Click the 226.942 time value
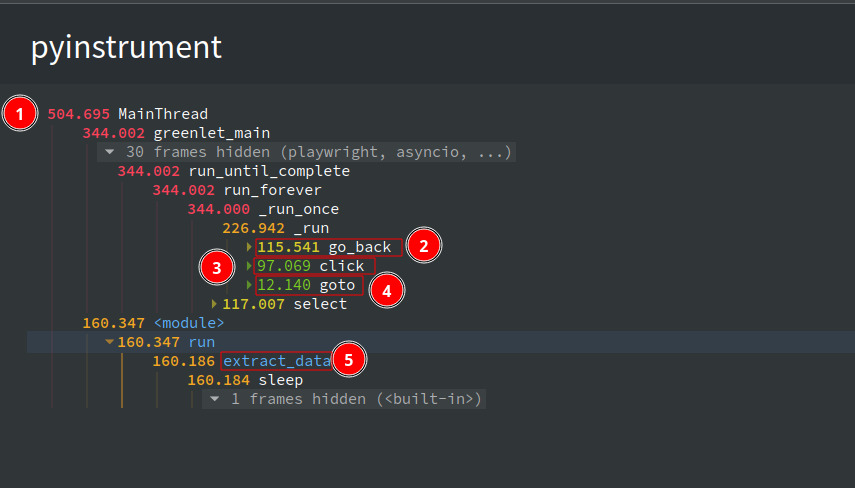 coord(254,228)
